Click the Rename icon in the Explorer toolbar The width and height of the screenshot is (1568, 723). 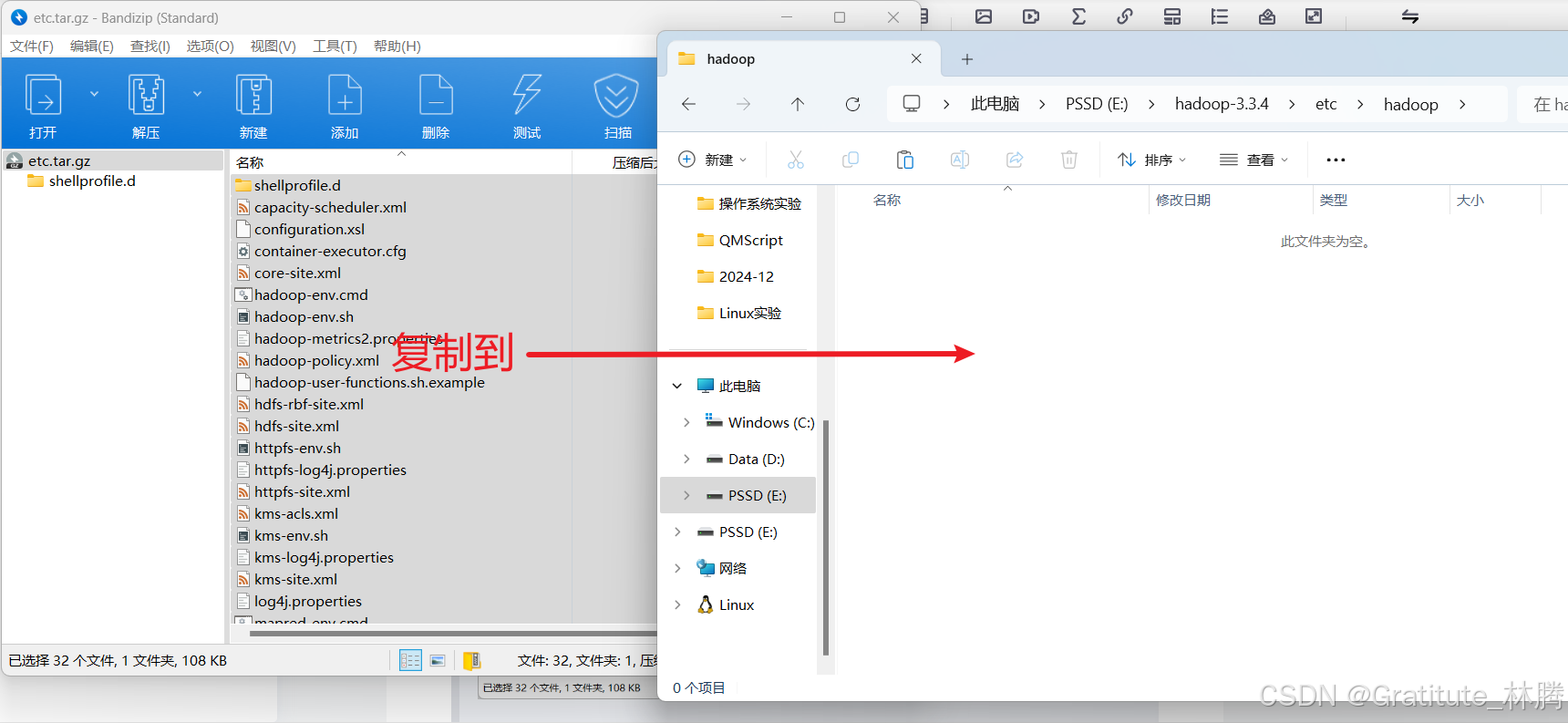(x=960, y=160)
